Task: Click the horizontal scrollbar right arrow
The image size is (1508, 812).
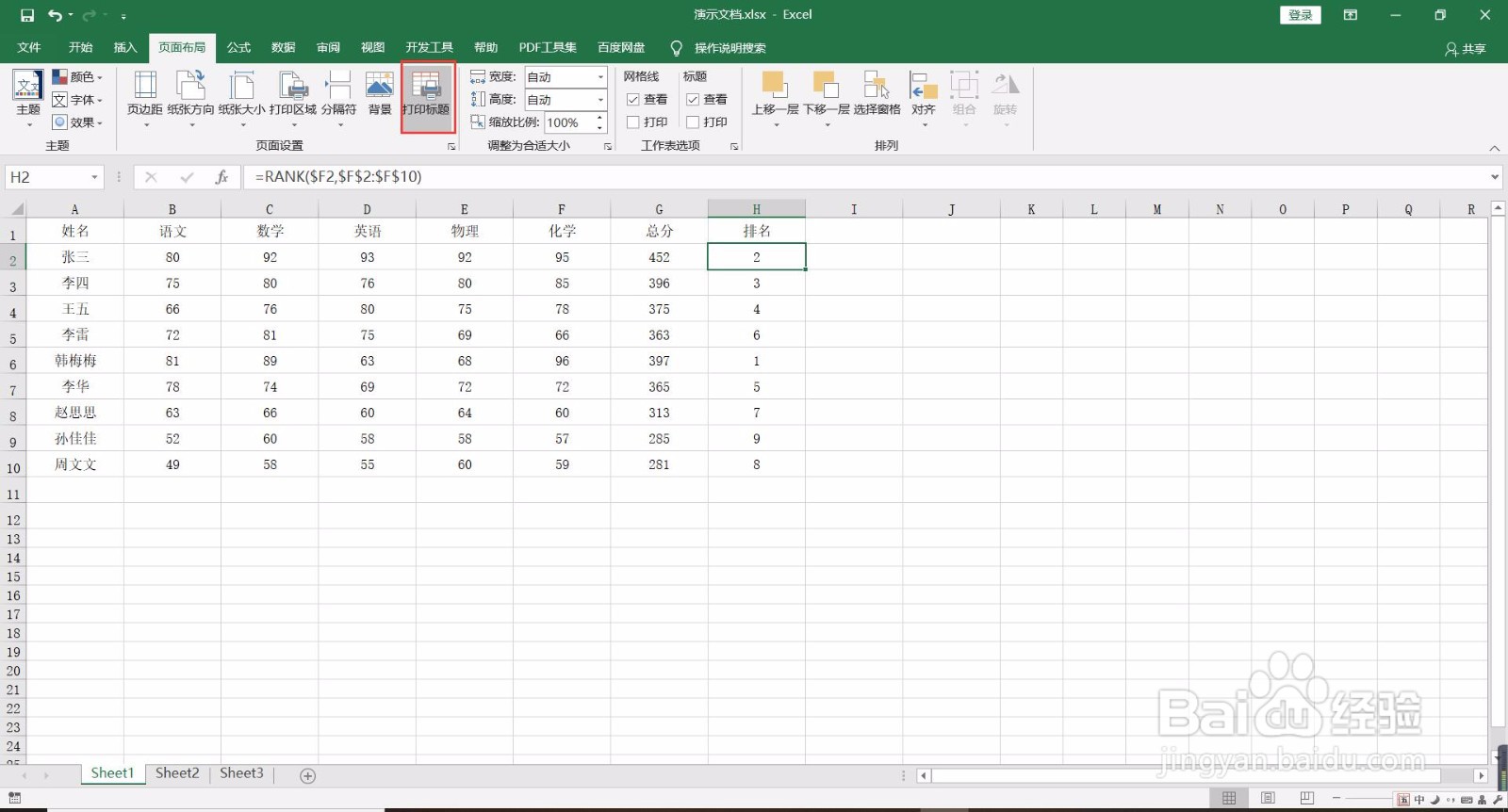Action: (x=1481, y=776)
